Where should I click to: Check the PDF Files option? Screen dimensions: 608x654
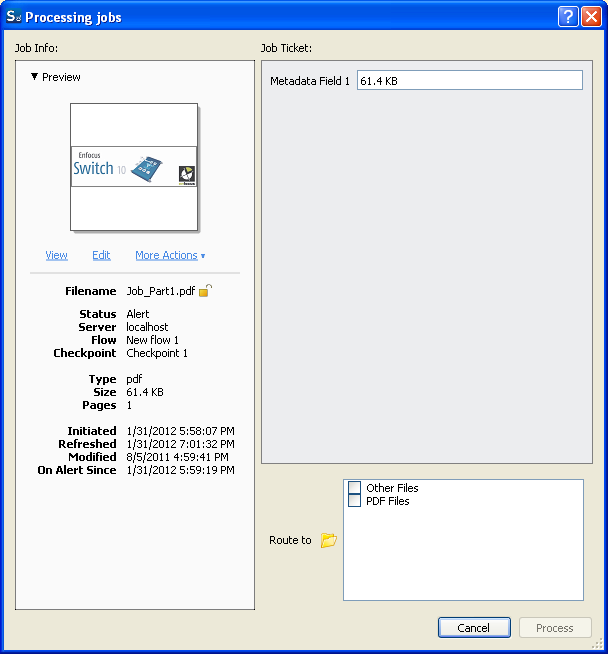click(x=354, y=501)
